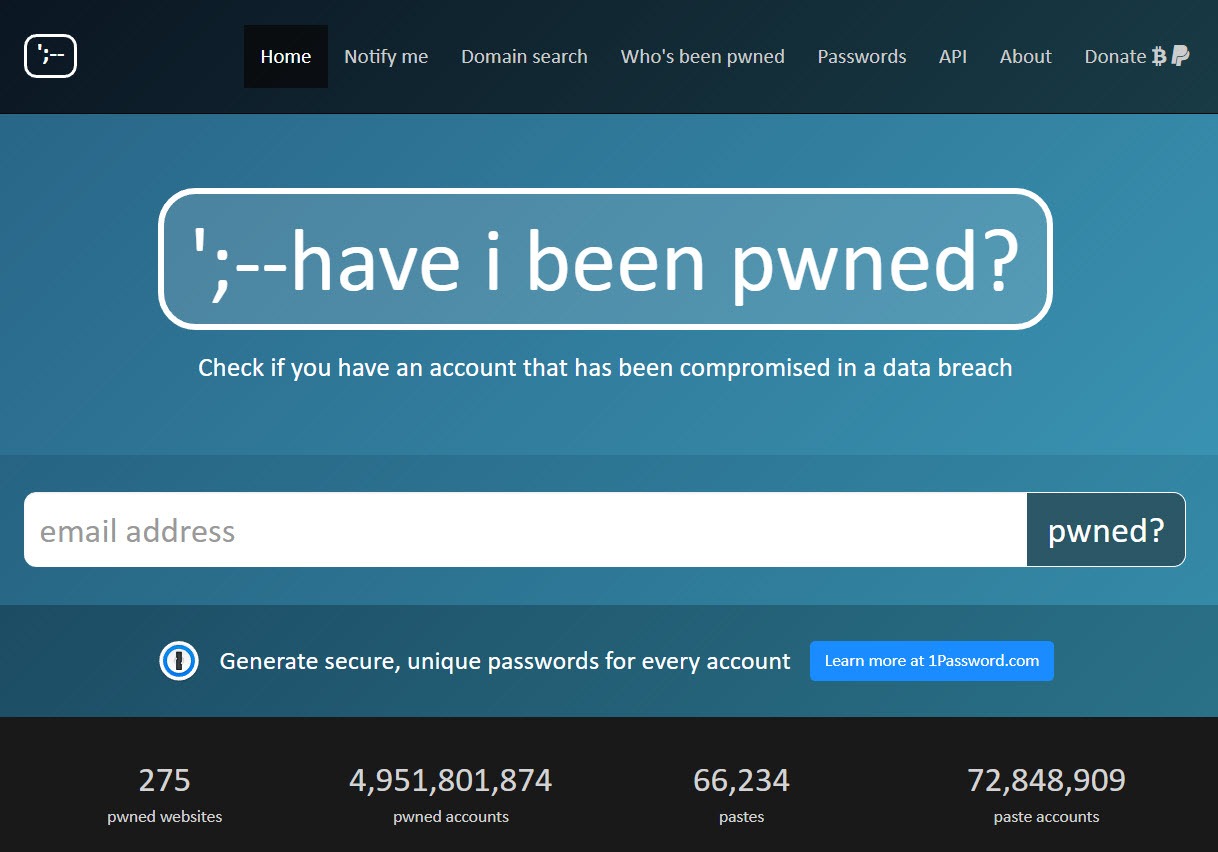This screenshot has width=1218, height=852.
Task: Click the Bitcoin donate icon
Action: (1160, 57)
